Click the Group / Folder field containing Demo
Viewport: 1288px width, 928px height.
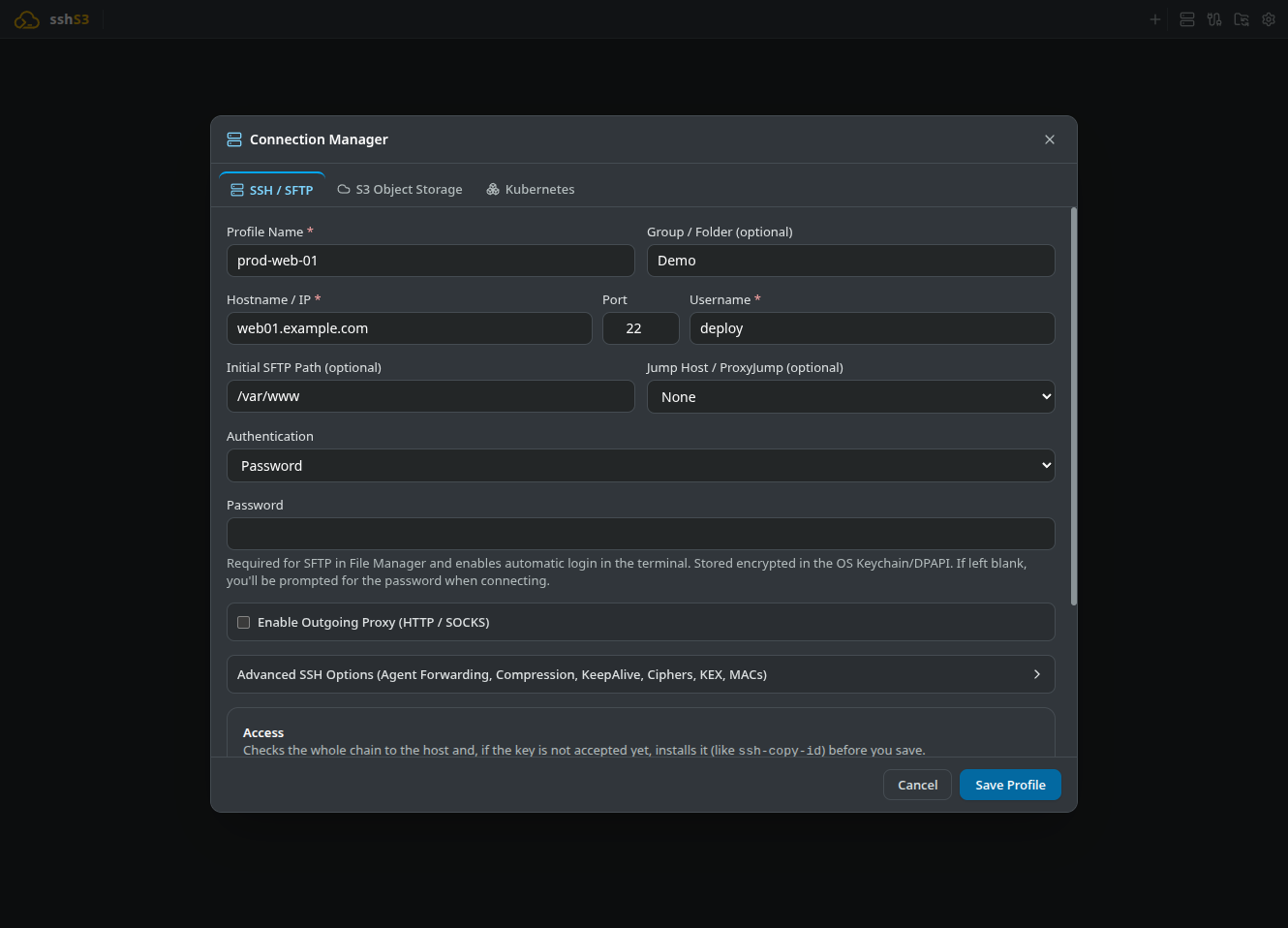[x=851, y=261]
